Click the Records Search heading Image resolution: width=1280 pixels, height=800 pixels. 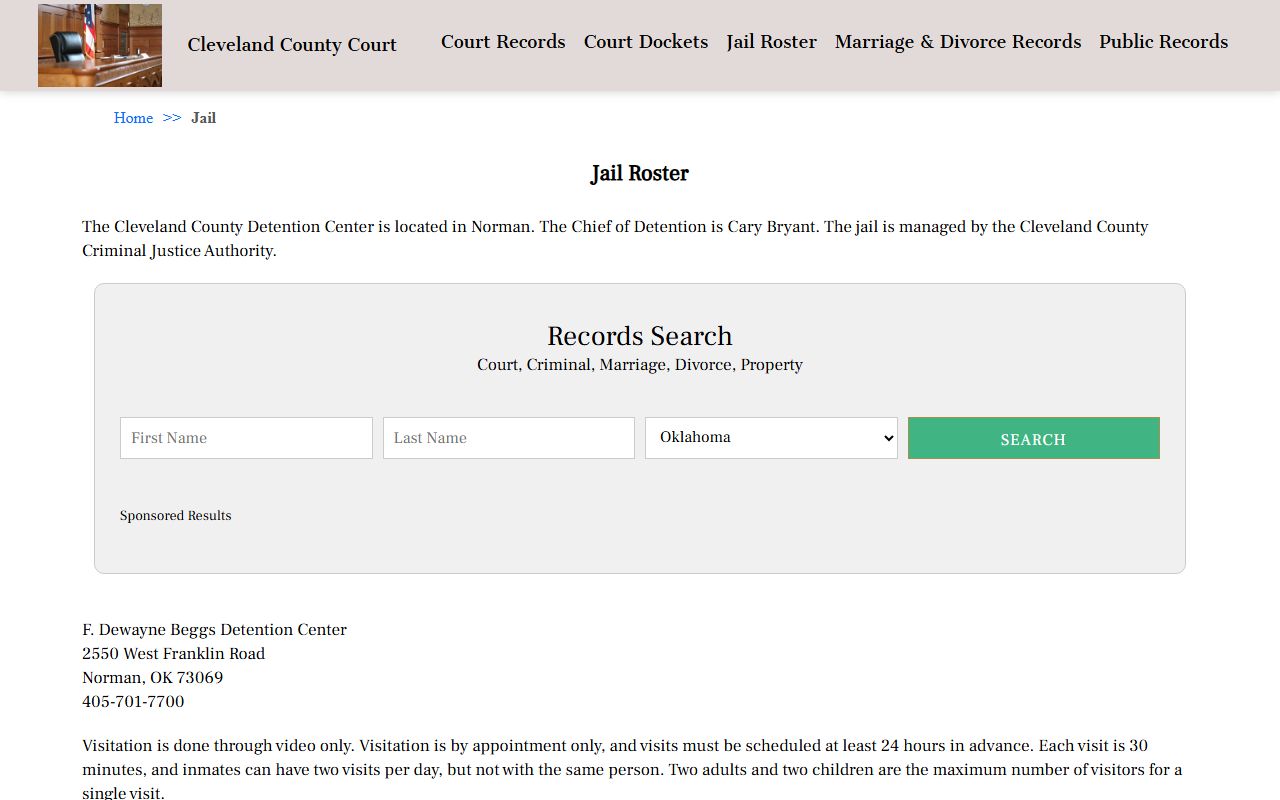coord(640,336)
